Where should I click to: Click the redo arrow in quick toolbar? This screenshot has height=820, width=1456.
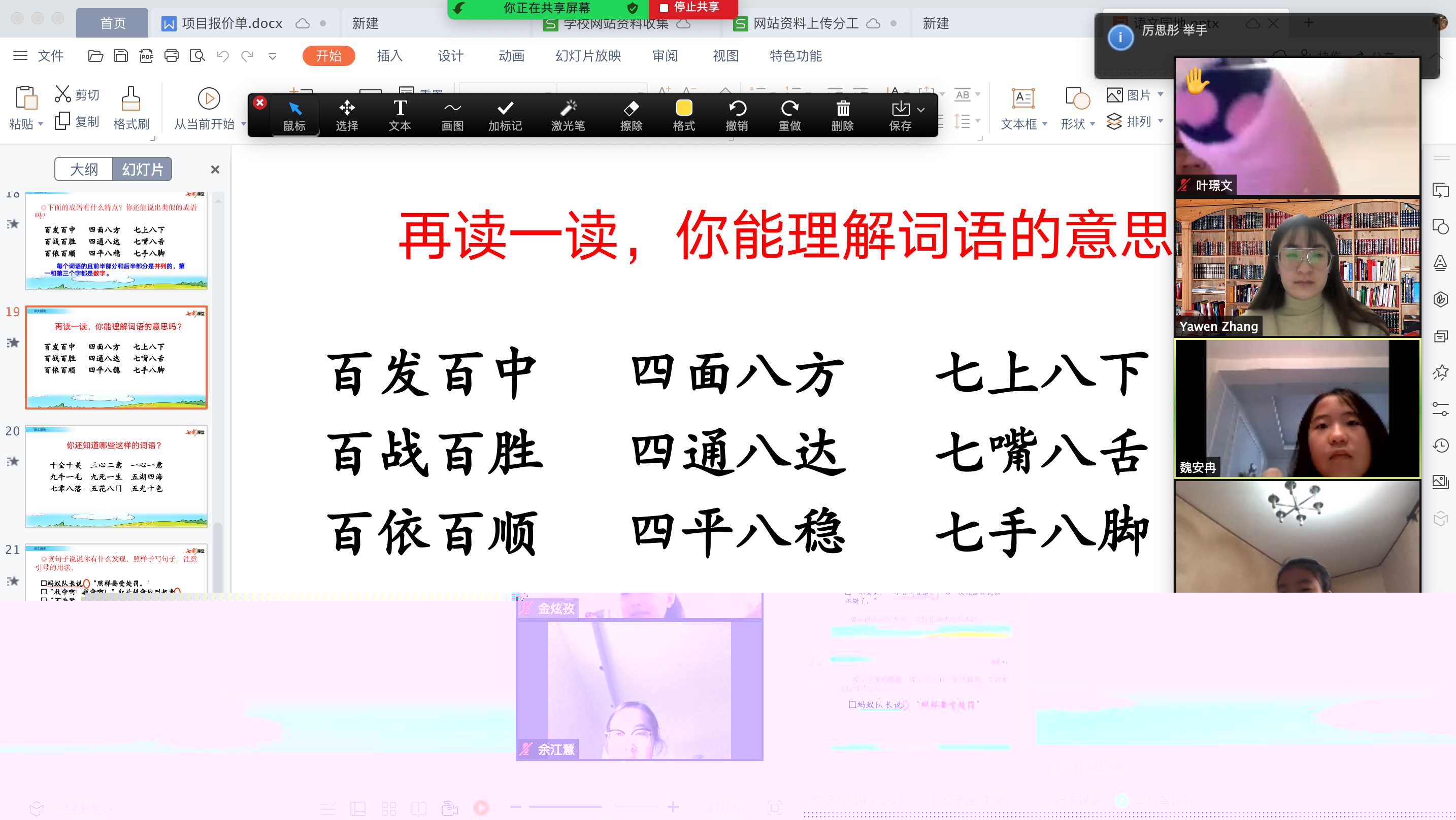tap(247, 55)
